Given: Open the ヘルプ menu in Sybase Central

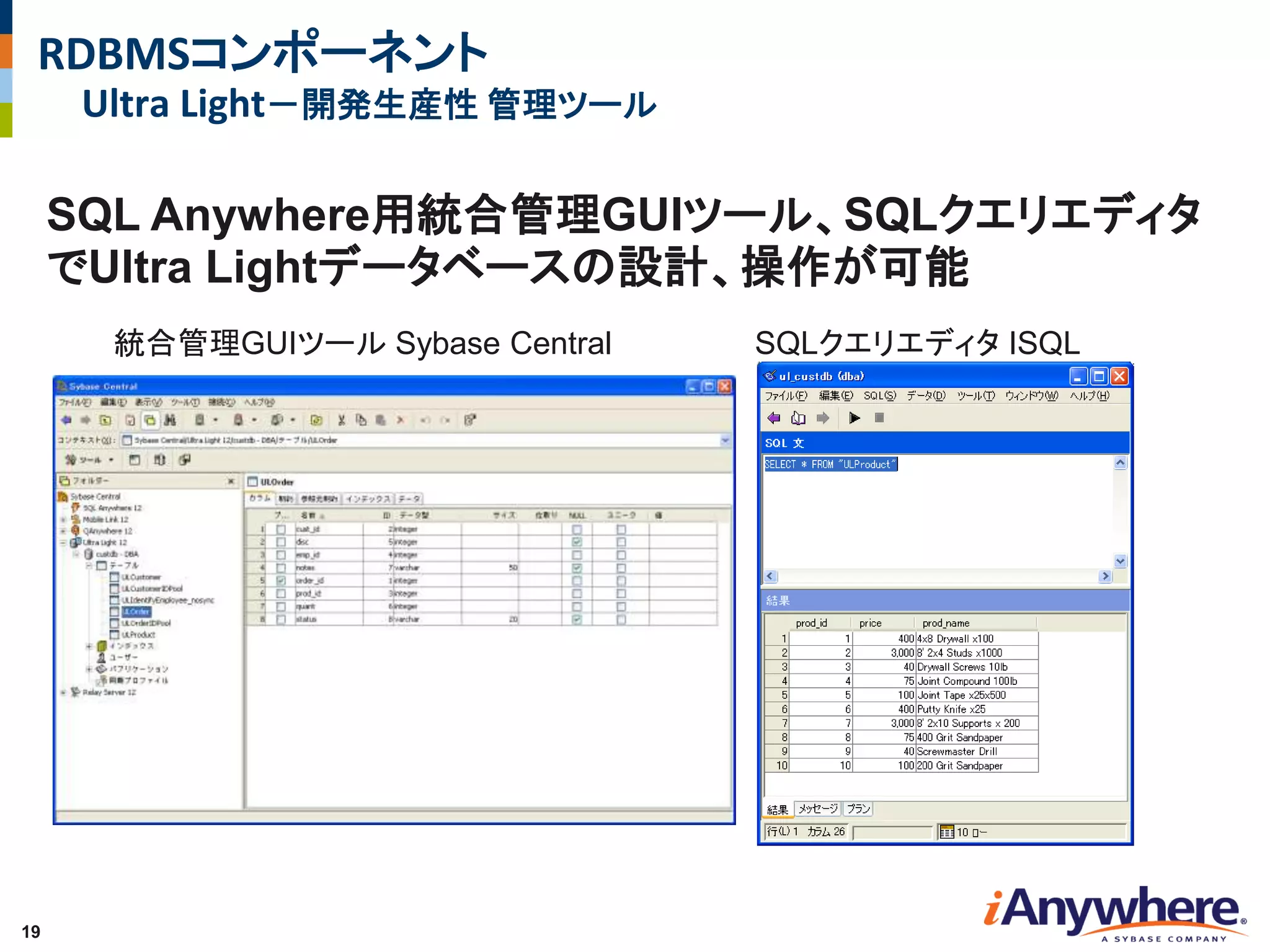Looking at the screenshot, I should click(x=259, y=402).
